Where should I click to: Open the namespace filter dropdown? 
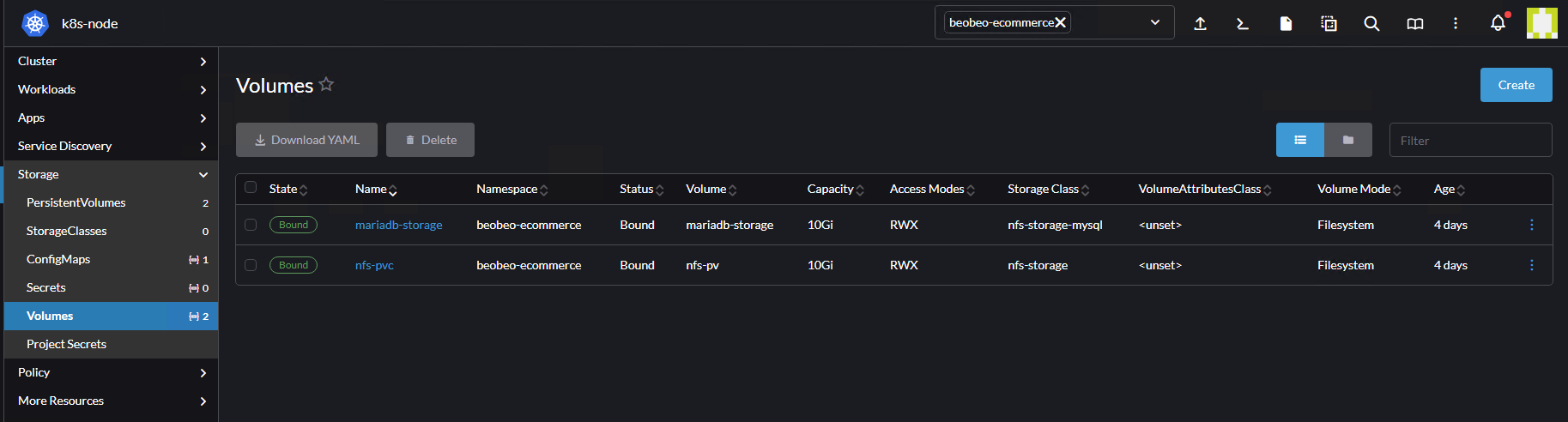[1154, 22]
